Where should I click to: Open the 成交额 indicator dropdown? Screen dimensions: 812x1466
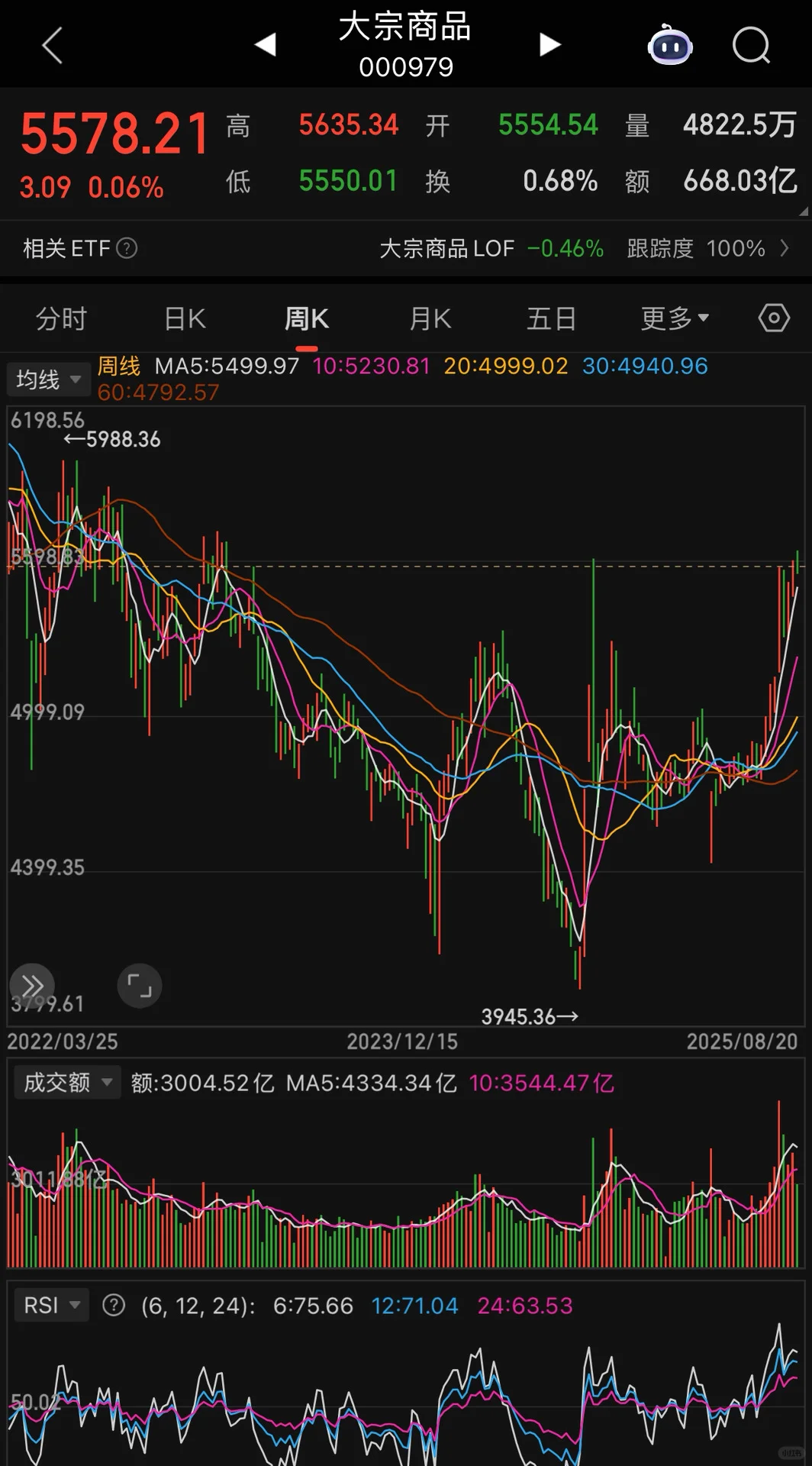click(x=67, y=1082)
